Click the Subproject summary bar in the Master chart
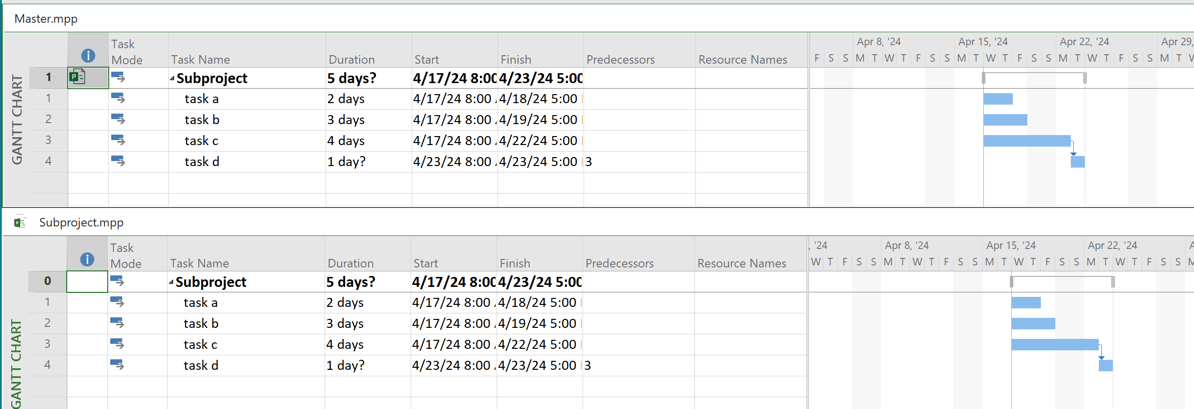 (1034, 77)
